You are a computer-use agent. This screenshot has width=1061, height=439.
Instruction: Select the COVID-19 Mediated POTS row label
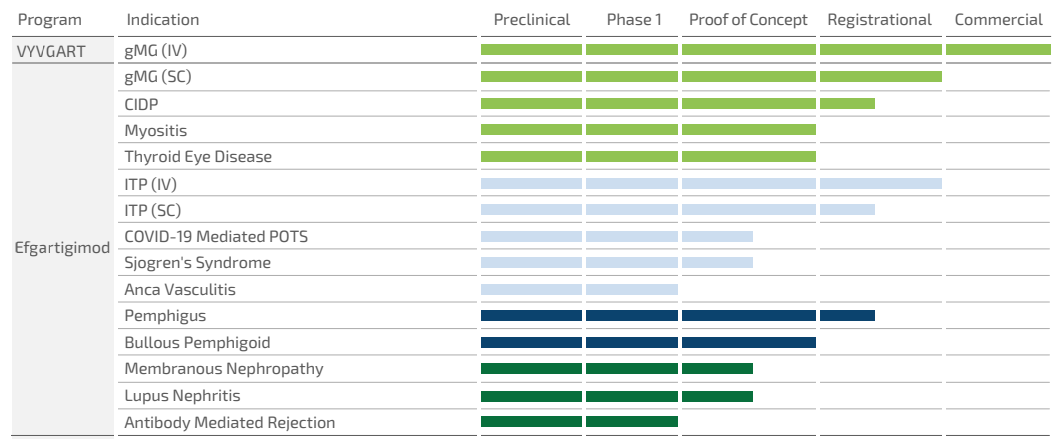(x=217, y=237)
